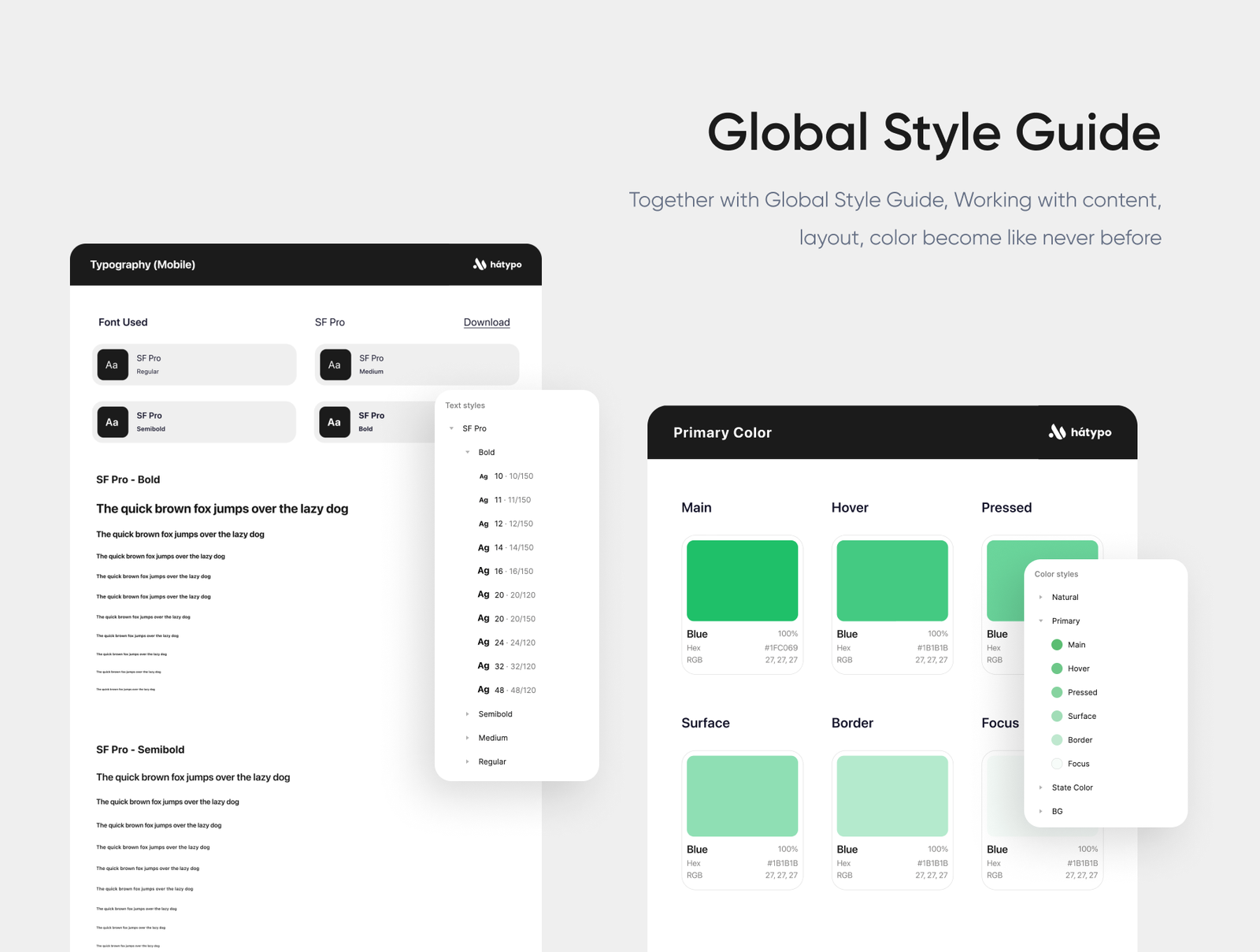The height and width of the screenshot is (952, 1260).
Task: Select the SF Pro Regular Aa icon
Action: [112, 365]
